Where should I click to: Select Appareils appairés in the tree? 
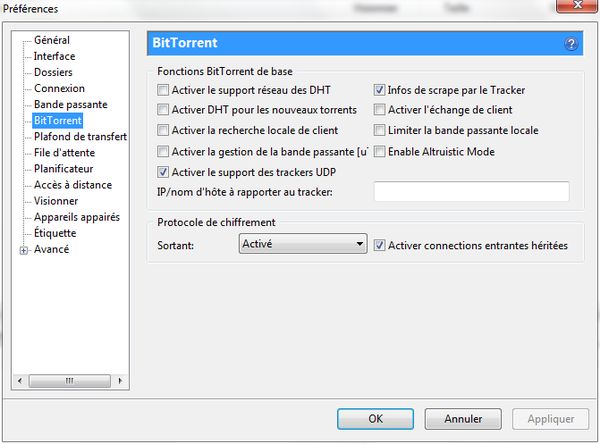click(x=77, y=217)
